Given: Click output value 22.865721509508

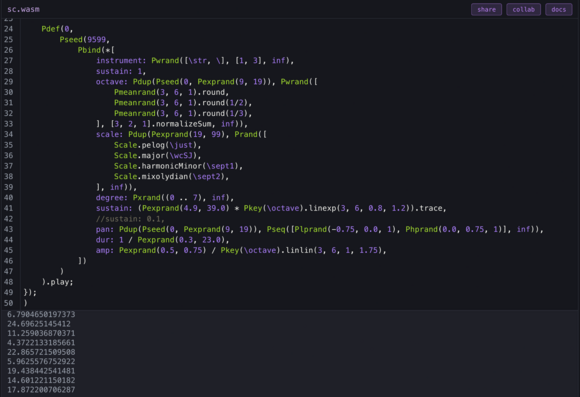Looking at the screenshot, I should point(41,352).
